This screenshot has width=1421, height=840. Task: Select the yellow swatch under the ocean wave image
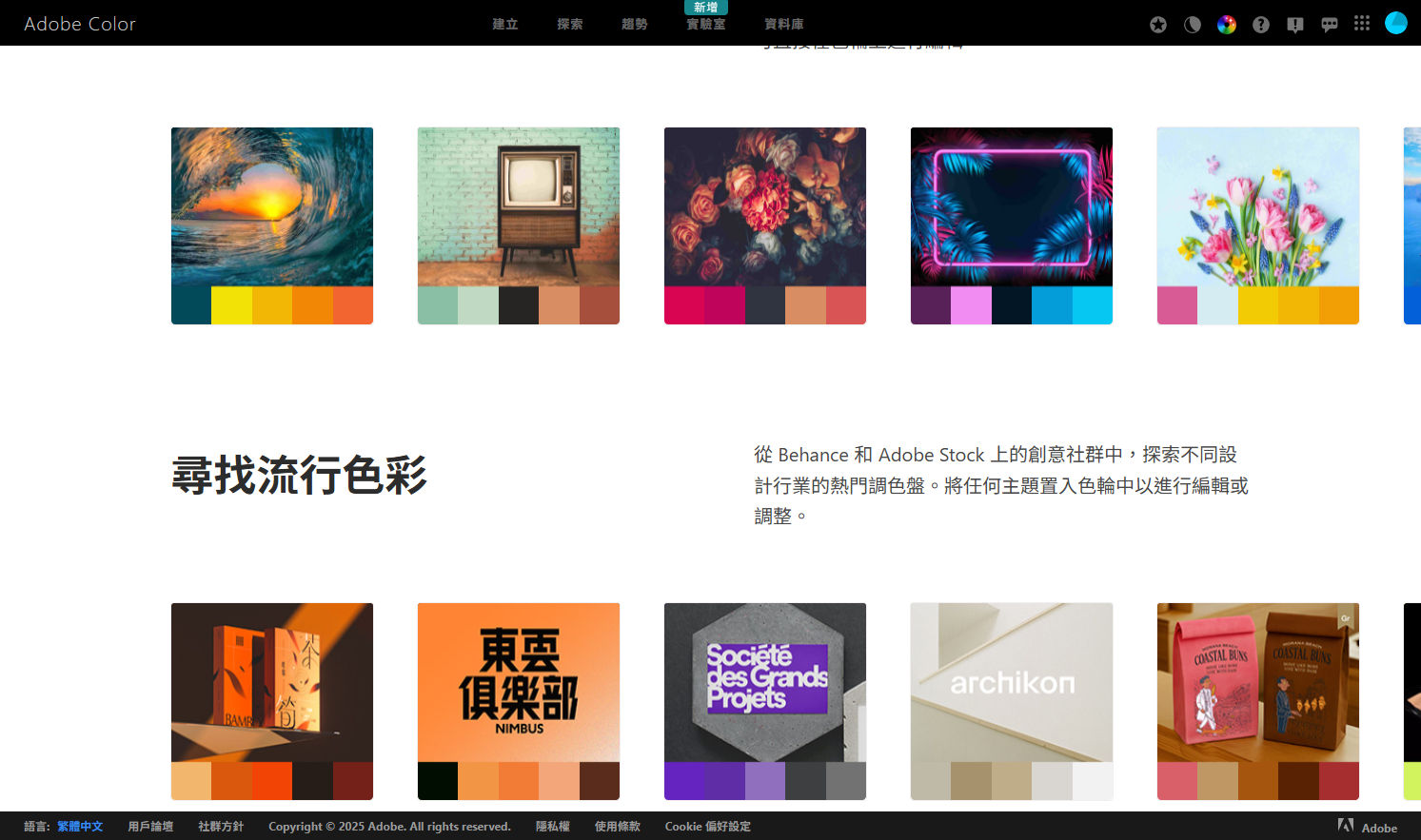coord(231,305)
